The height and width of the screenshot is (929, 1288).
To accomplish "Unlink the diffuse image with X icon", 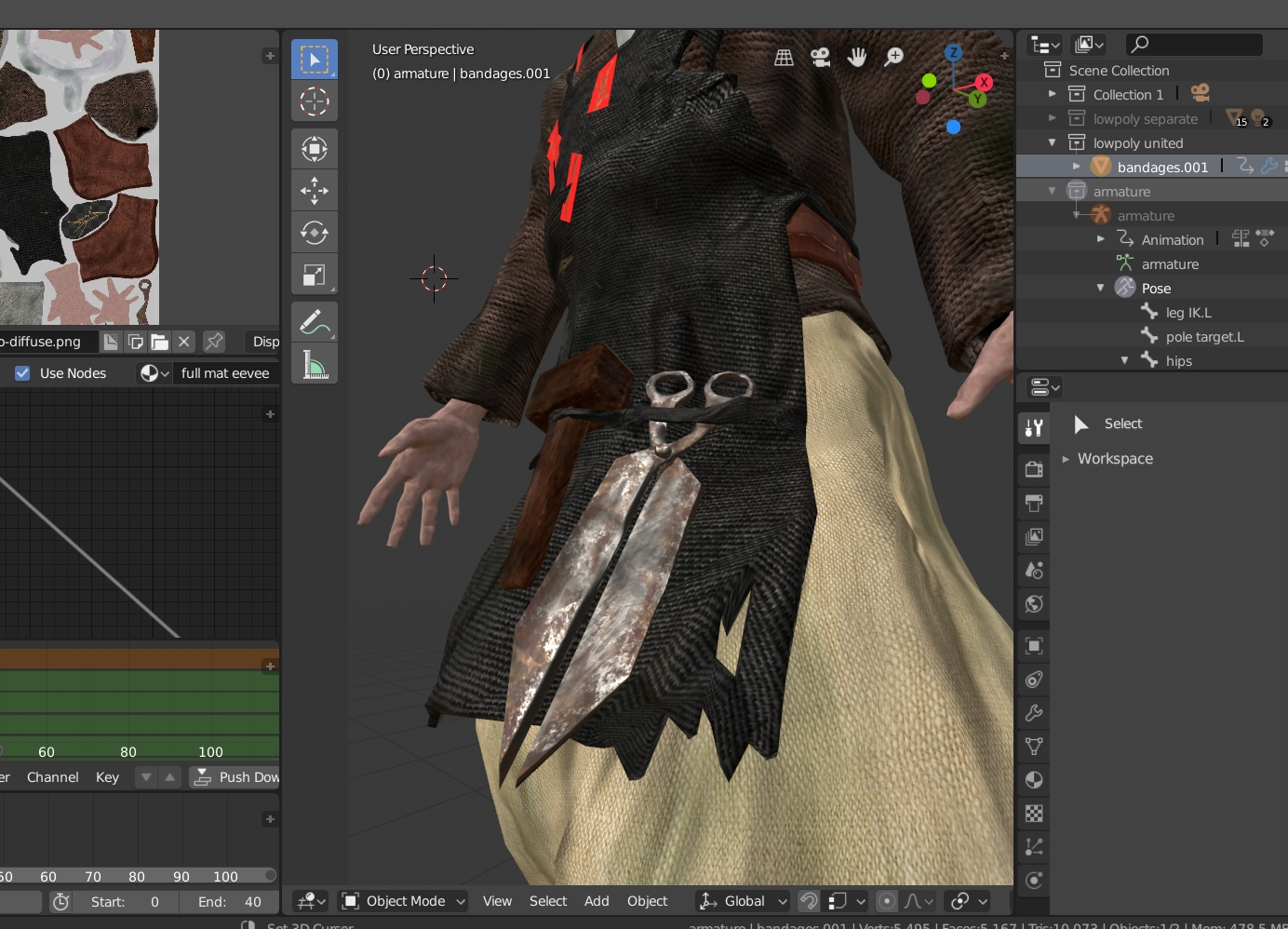I will (x=184, y=342).
